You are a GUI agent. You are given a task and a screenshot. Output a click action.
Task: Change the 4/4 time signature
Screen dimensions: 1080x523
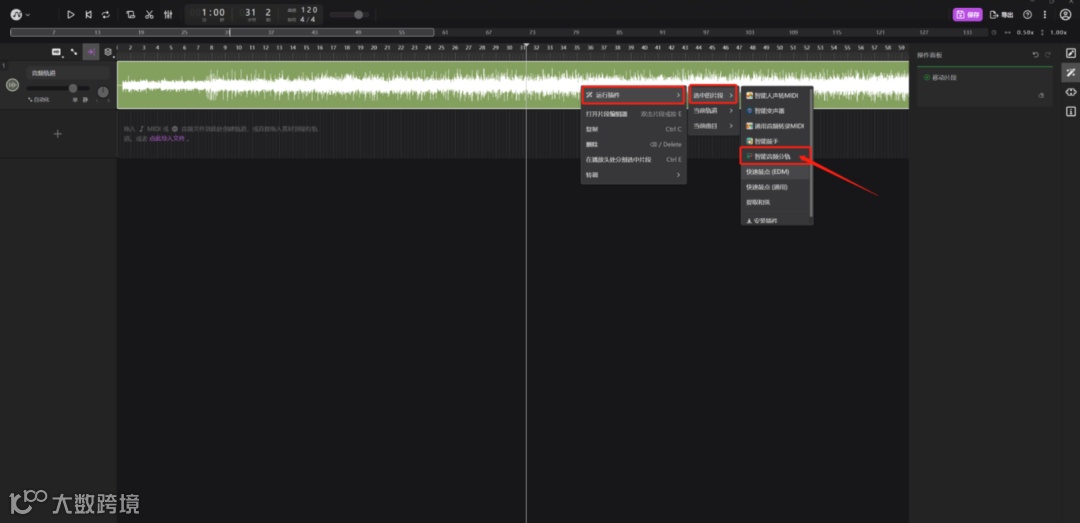point(307,19)
